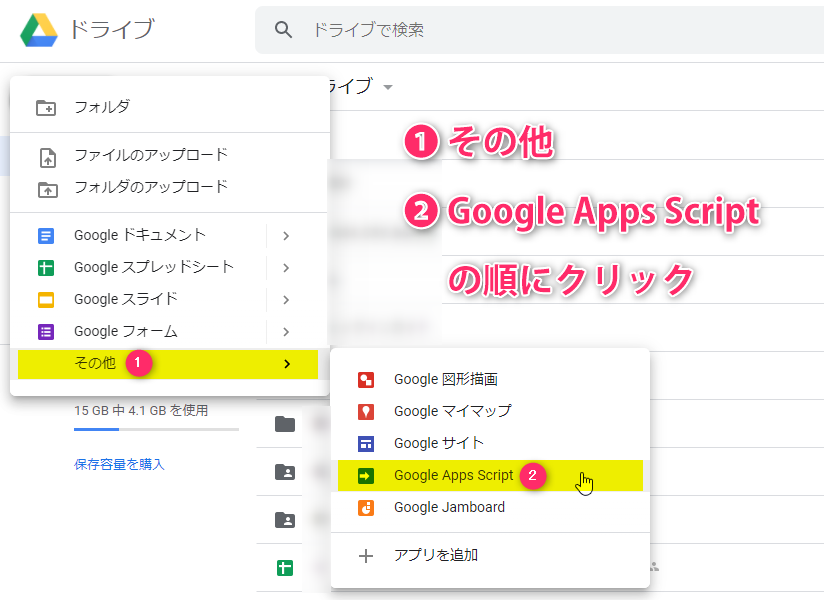Expand the Google スプレッドシート submenu arrow

click(x=286, y=268)
